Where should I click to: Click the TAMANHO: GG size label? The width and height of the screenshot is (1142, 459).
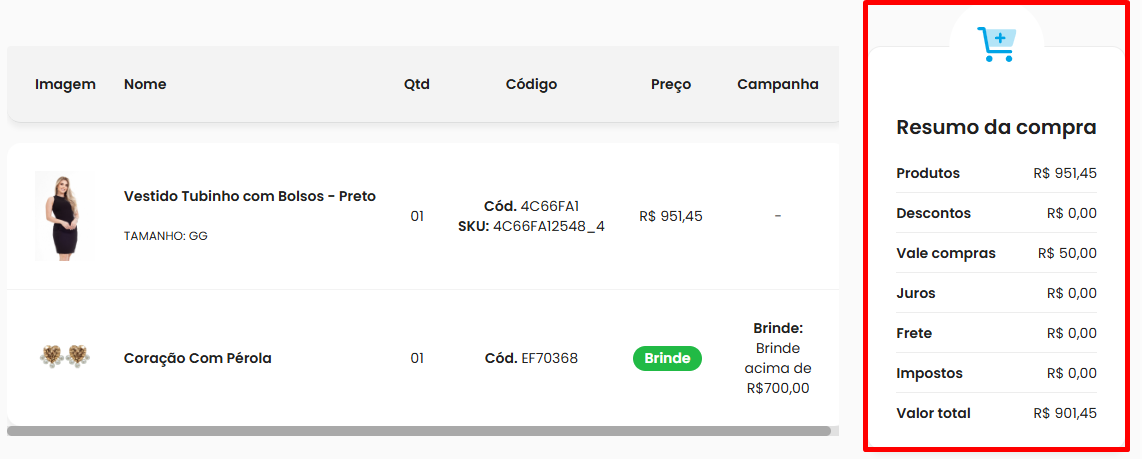[166, 236]
